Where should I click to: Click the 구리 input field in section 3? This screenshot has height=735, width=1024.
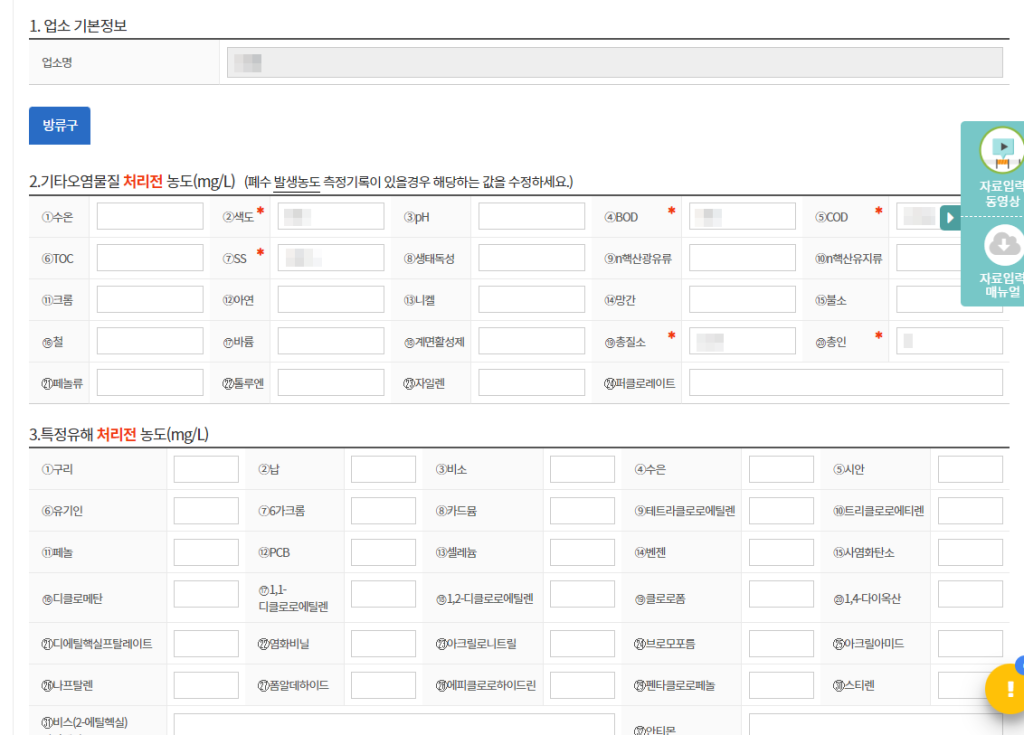click(x=206, y=469)
